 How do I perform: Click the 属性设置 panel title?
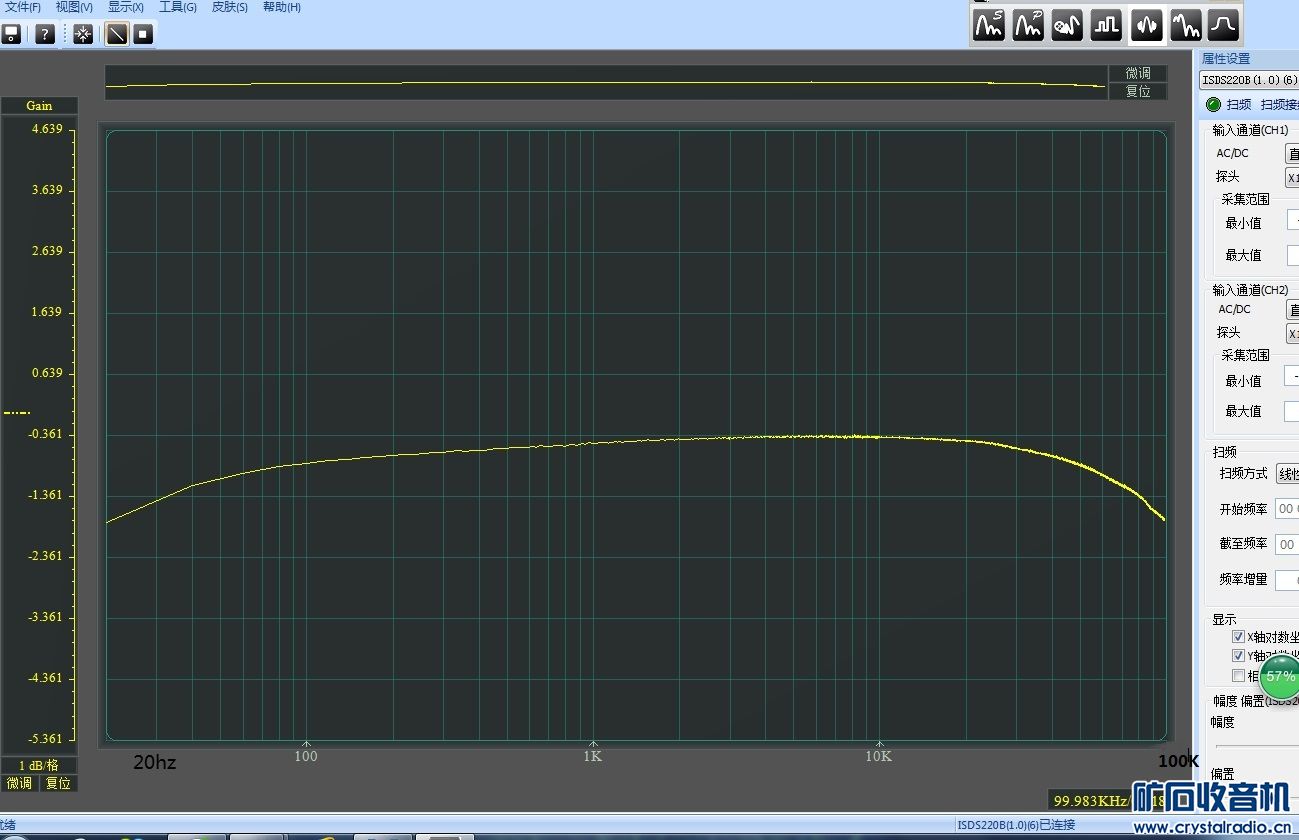tap(1226, 59)
